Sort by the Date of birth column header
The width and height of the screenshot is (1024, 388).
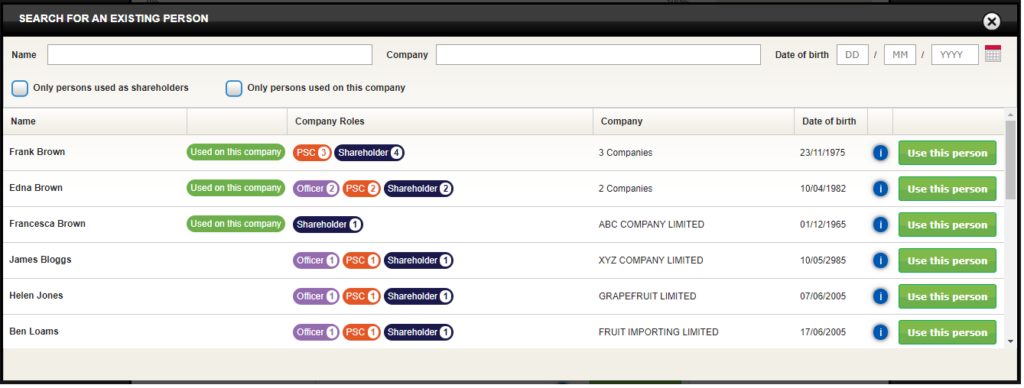(831, 121)
